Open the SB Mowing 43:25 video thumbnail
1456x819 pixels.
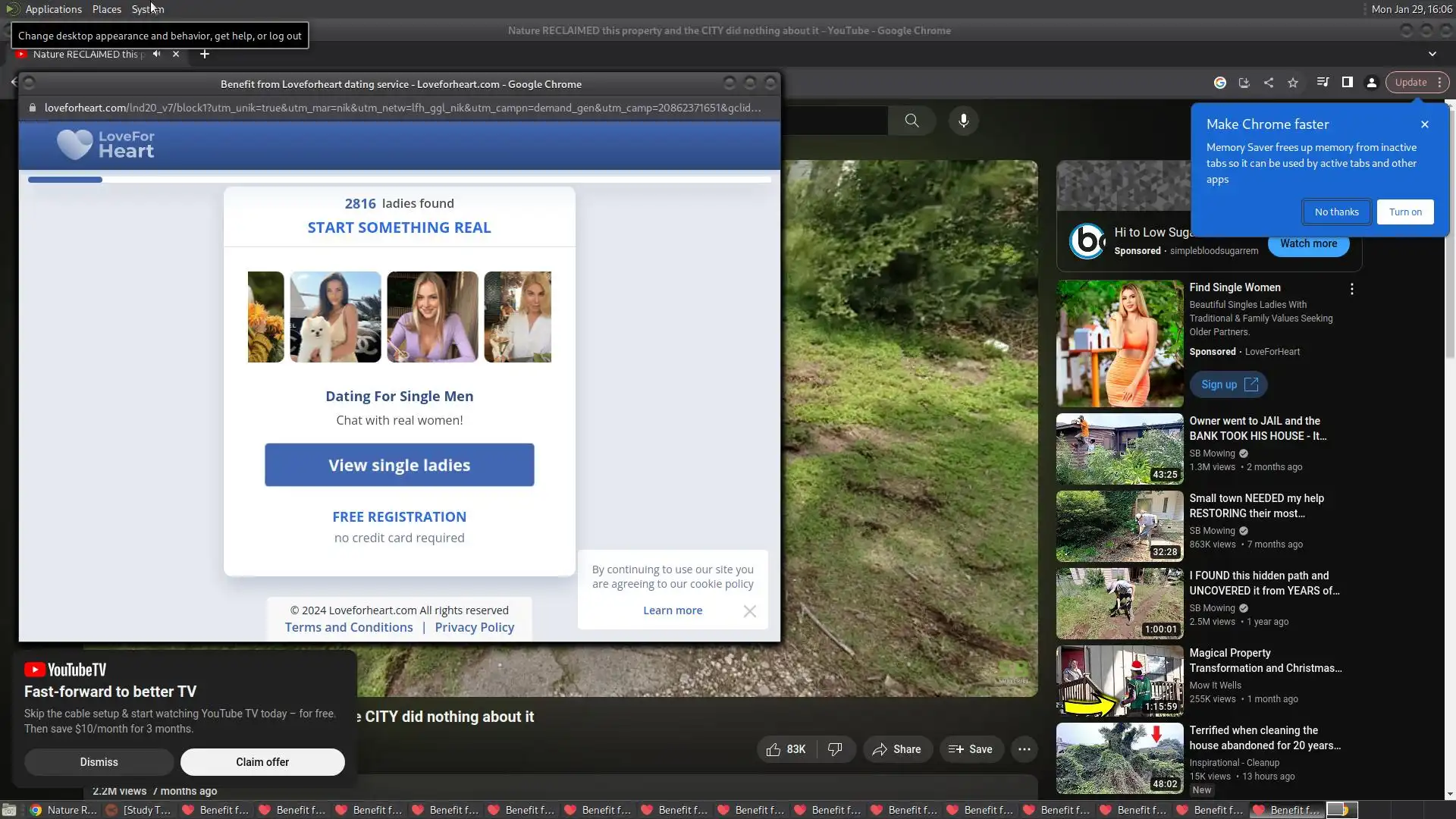1119,449
